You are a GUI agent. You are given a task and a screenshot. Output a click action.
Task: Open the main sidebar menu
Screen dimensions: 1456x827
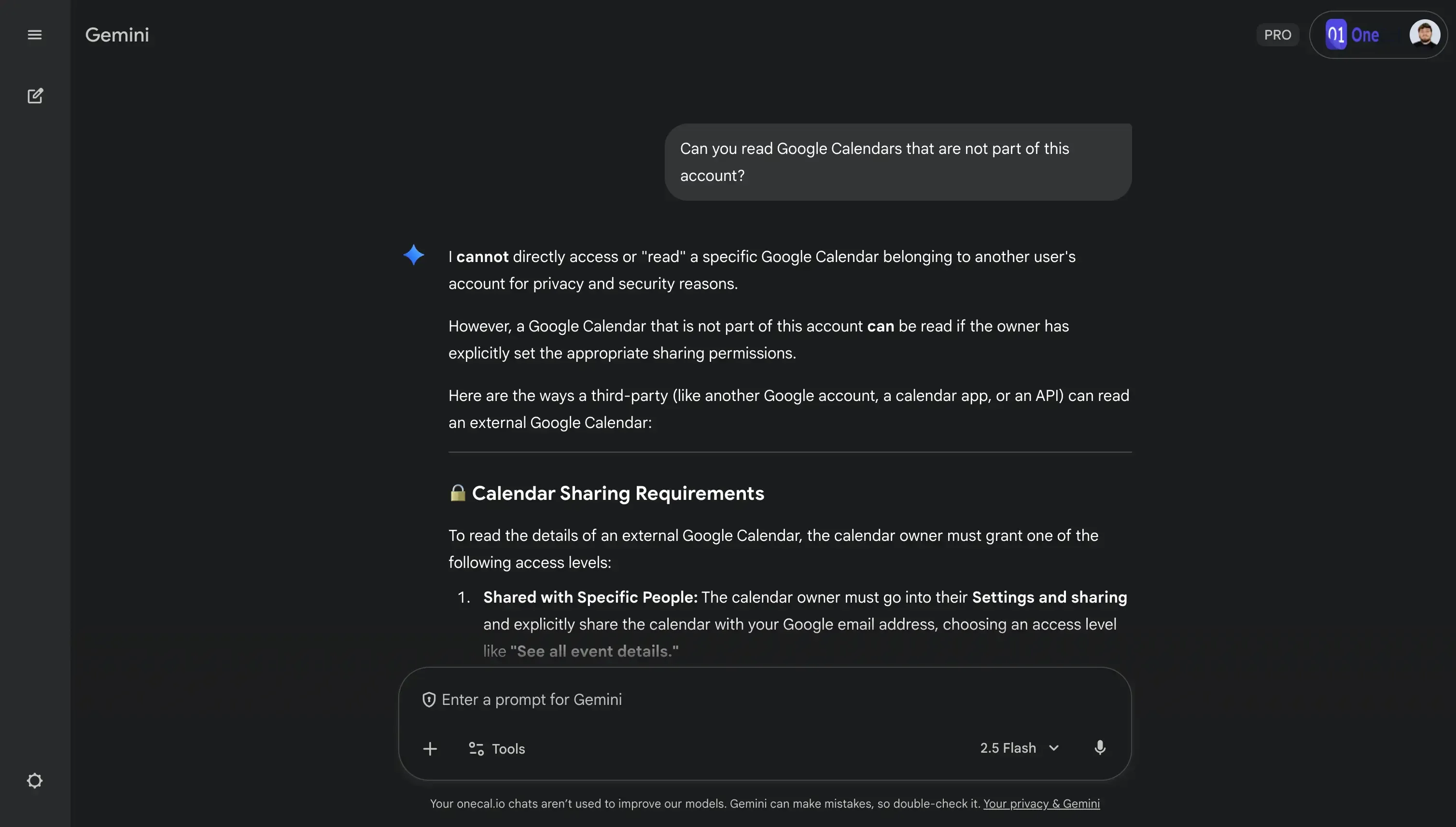coord(35,34)
